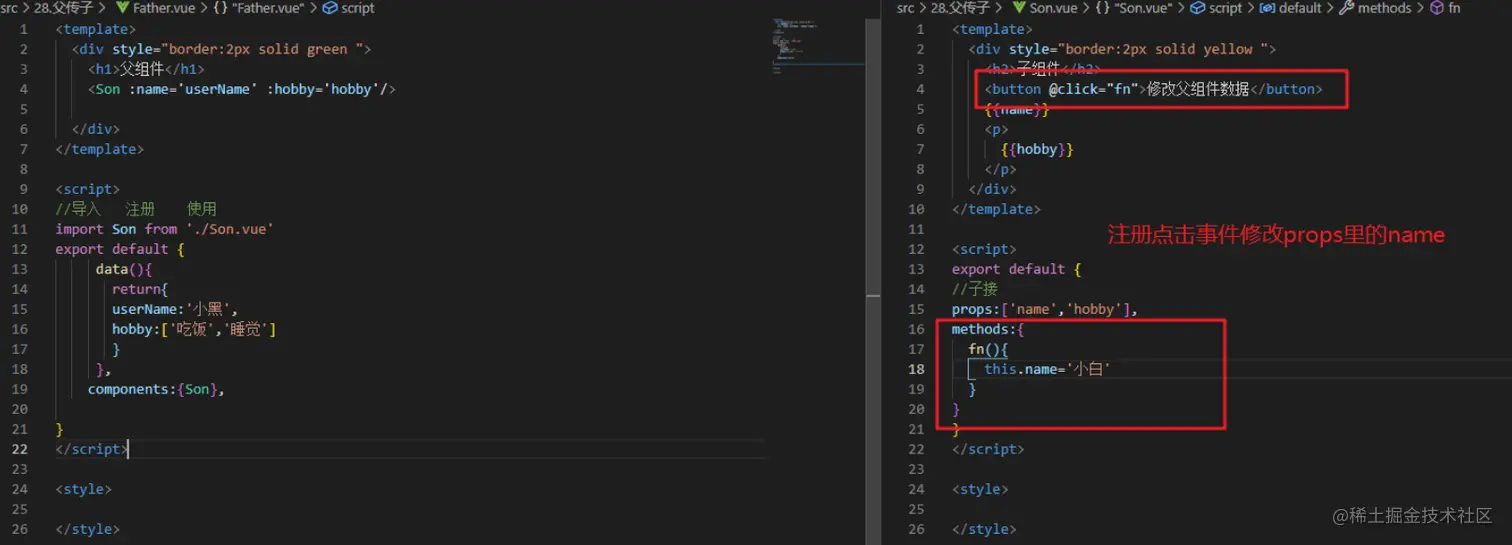
Task: Click the "//子接" comment in Son.vue
Action: [x=975, y=289]
